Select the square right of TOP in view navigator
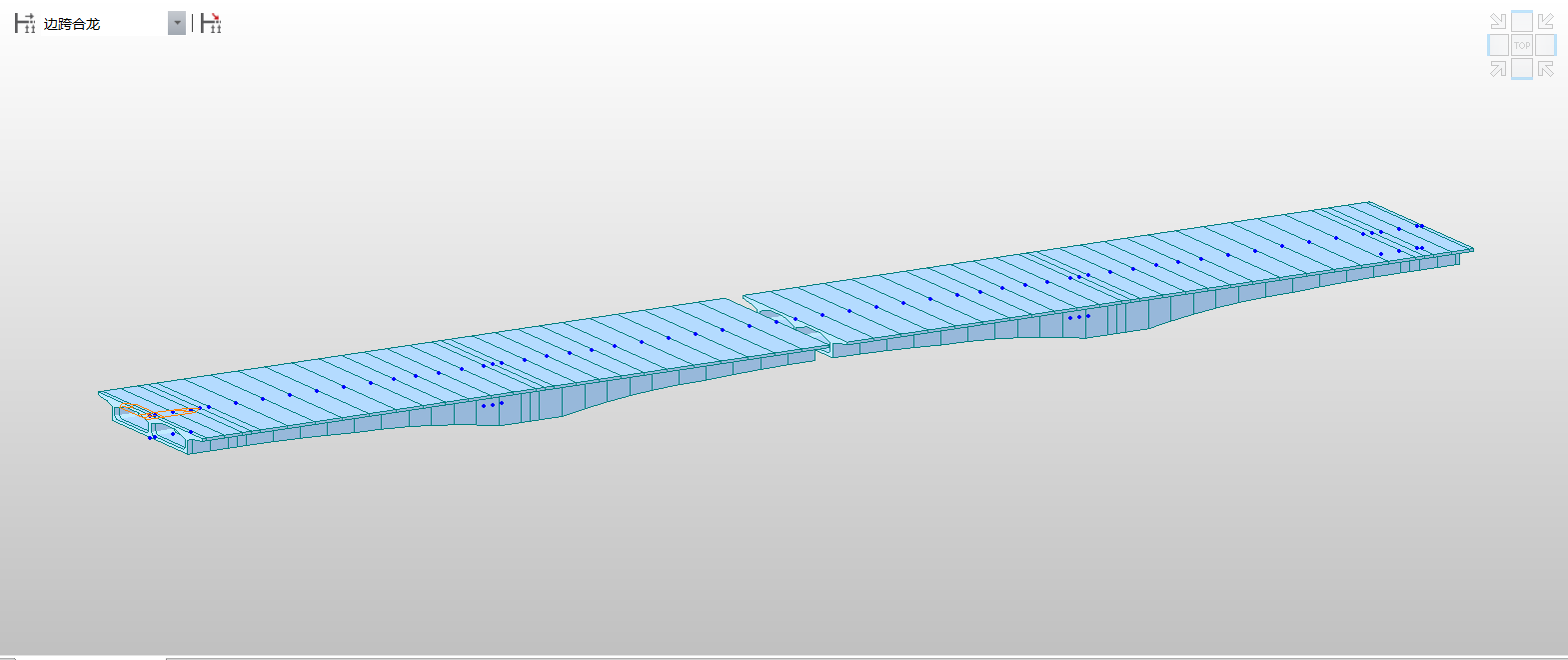Screen dimensions: 1568x660 click(x=1546, y=45)
